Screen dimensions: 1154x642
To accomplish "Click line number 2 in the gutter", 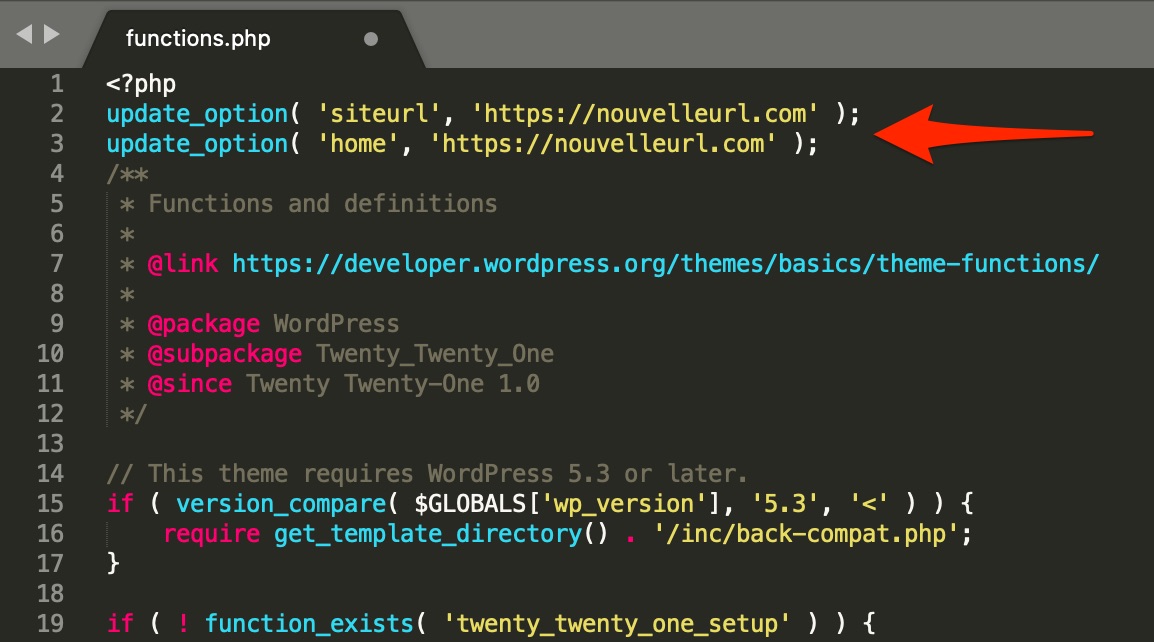I will [57, 114].
